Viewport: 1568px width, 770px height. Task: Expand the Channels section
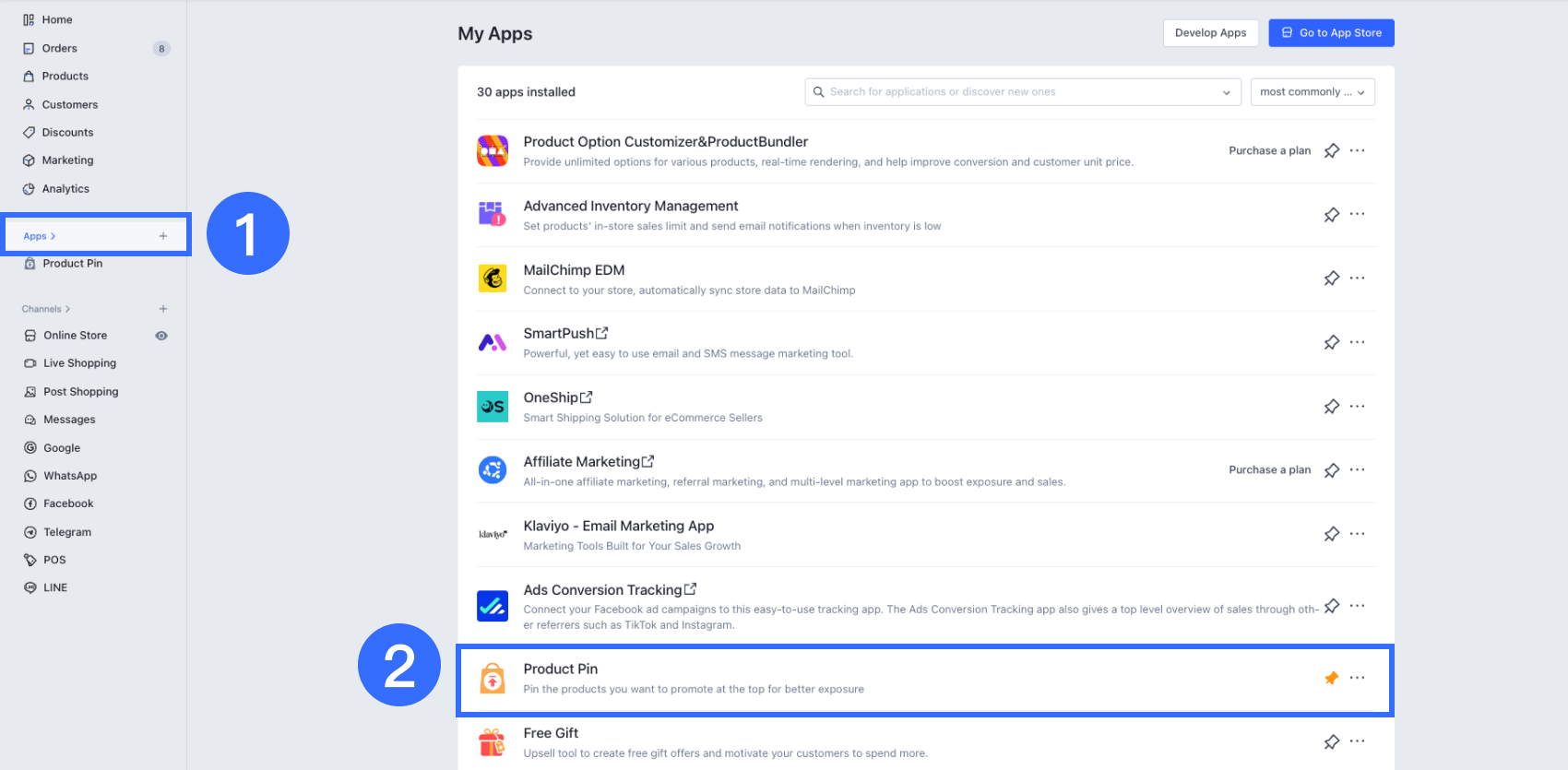click(44, 308)
